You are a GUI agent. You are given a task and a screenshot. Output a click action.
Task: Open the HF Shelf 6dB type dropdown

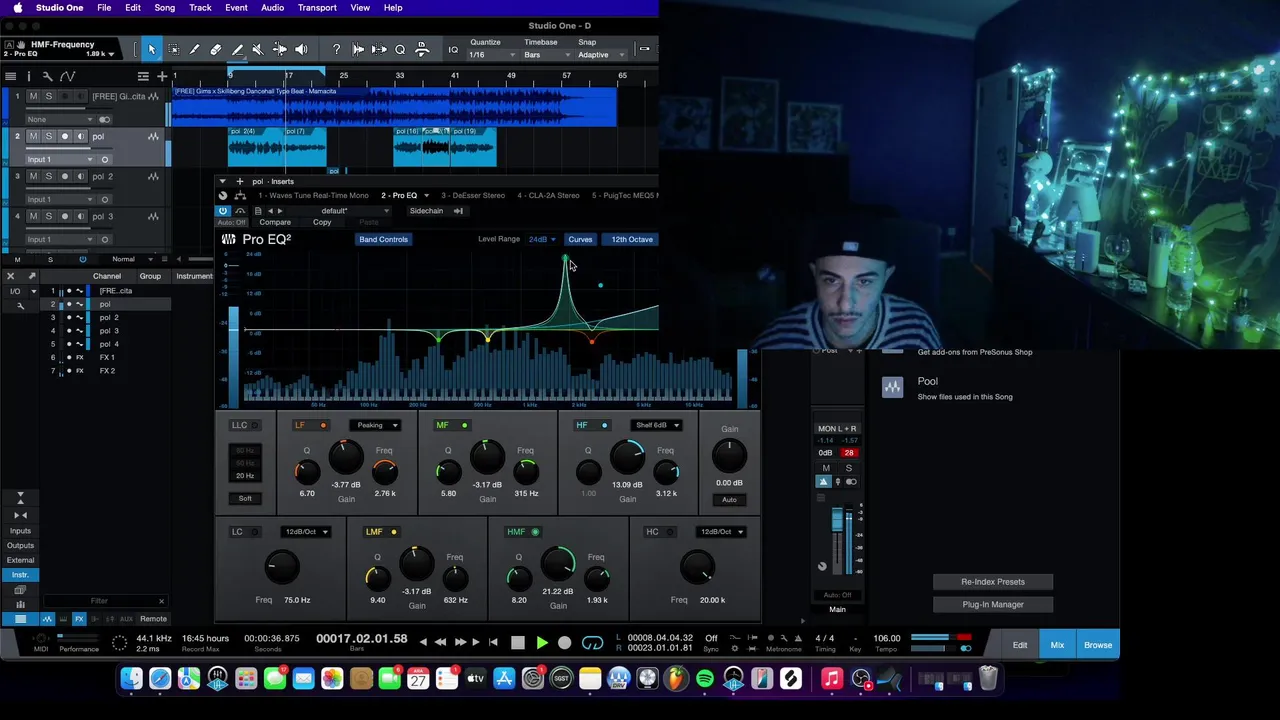656,425
